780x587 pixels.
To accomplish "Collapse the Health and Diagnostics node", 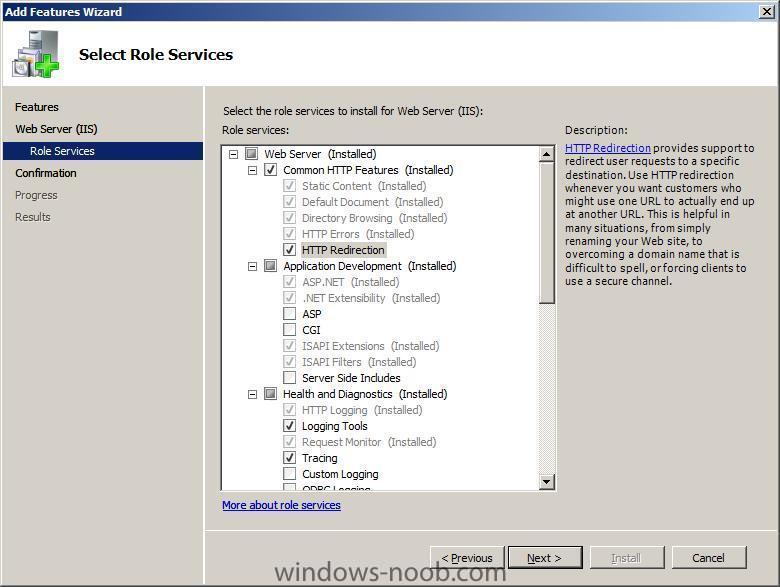I will pyautogui.click(x=252, y=394).
